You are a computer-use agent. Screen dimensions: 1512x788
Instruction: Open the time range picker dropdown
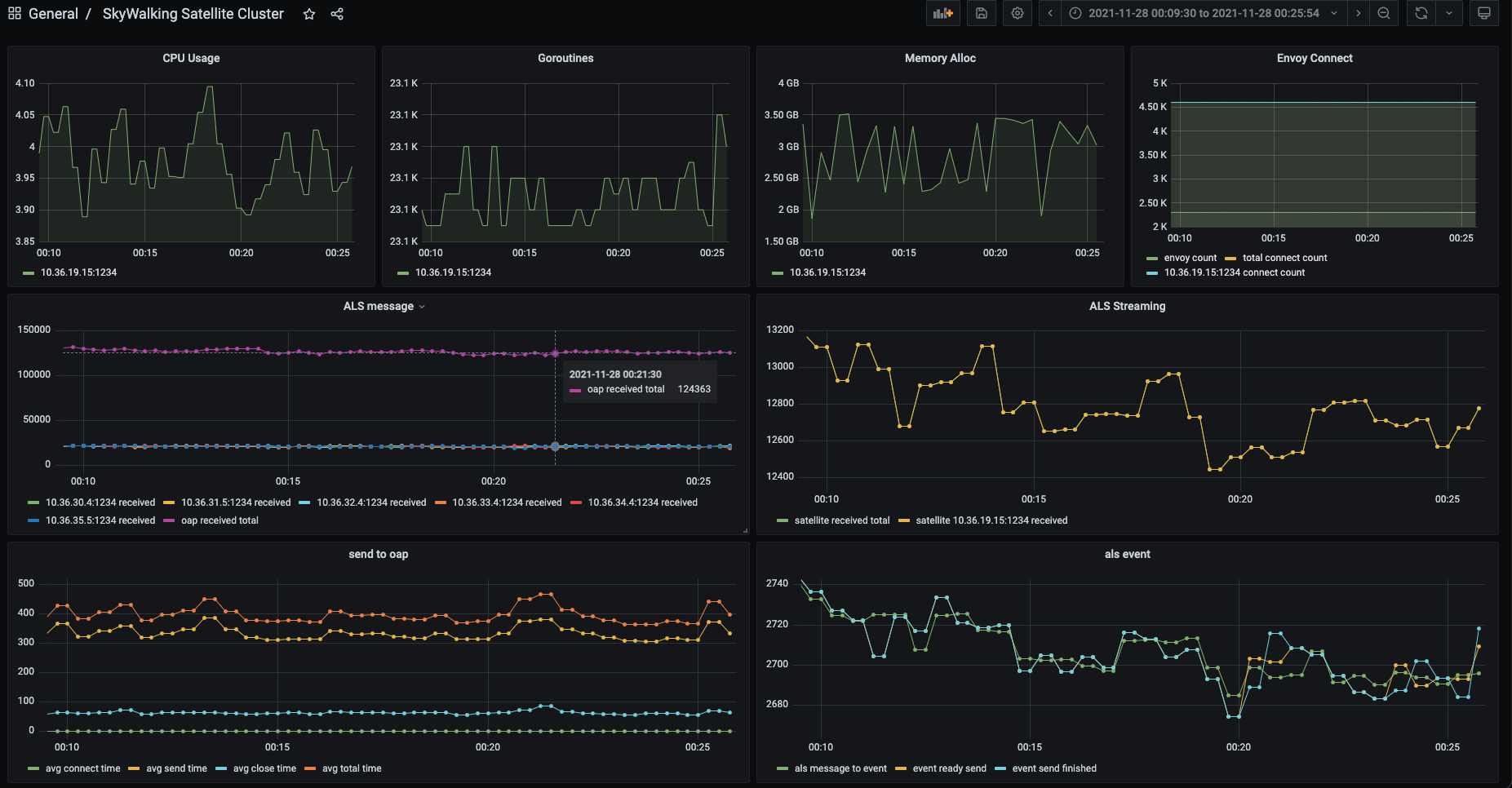point(1204,13)
